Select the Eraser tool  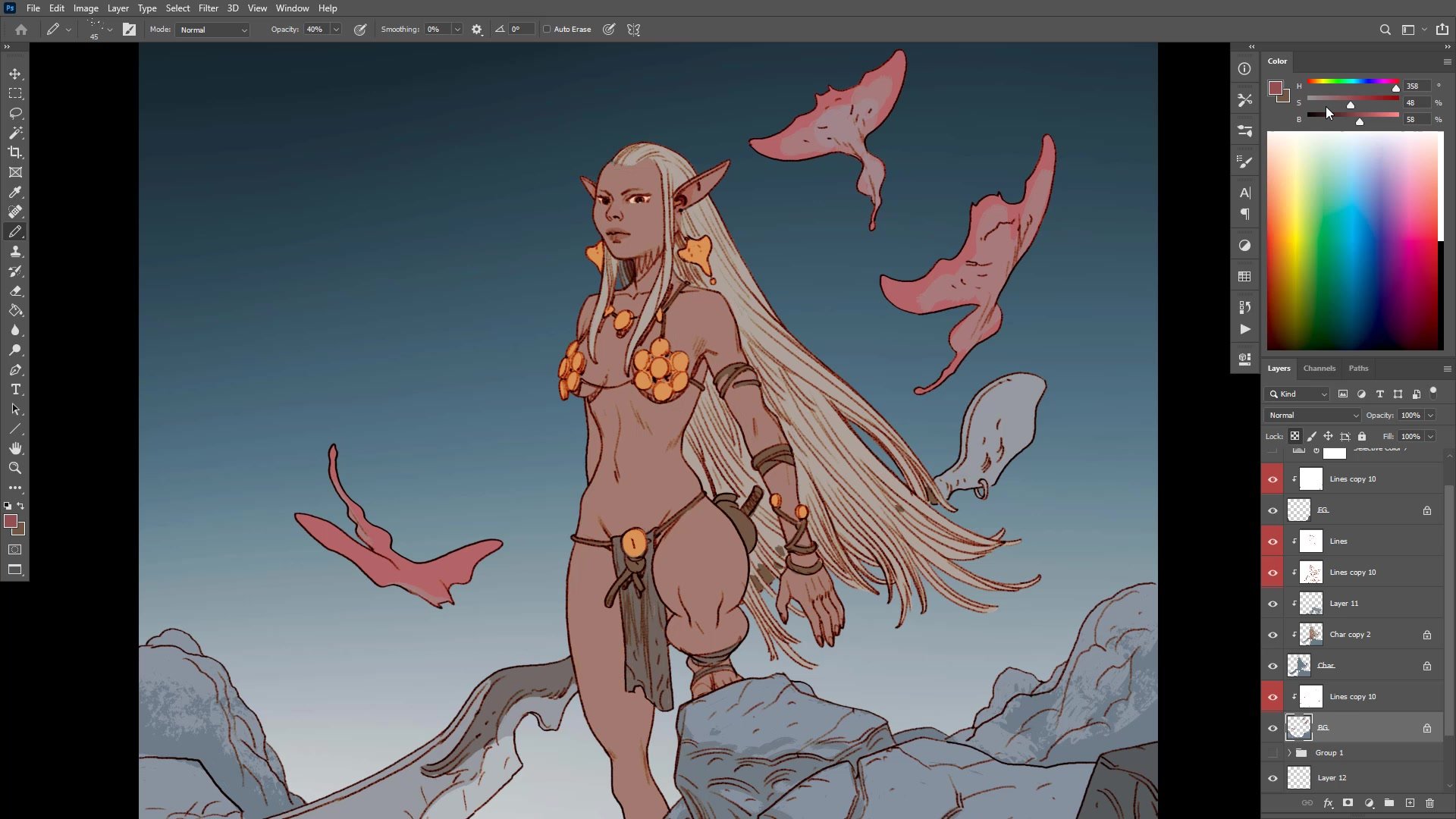coord(15,290)
